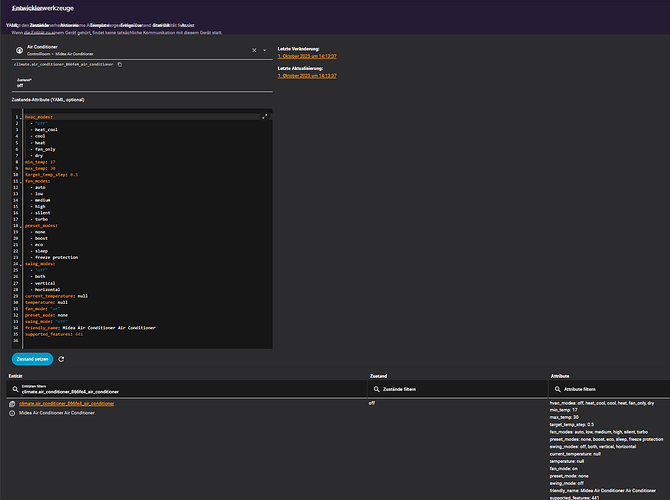Click the fan_only line in YAML editor

tap(45, 149)
